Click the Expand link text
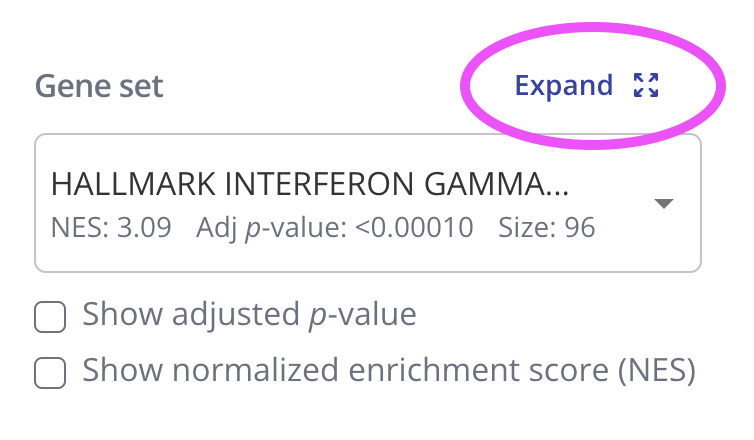754x440 pixels. point(563,86)
